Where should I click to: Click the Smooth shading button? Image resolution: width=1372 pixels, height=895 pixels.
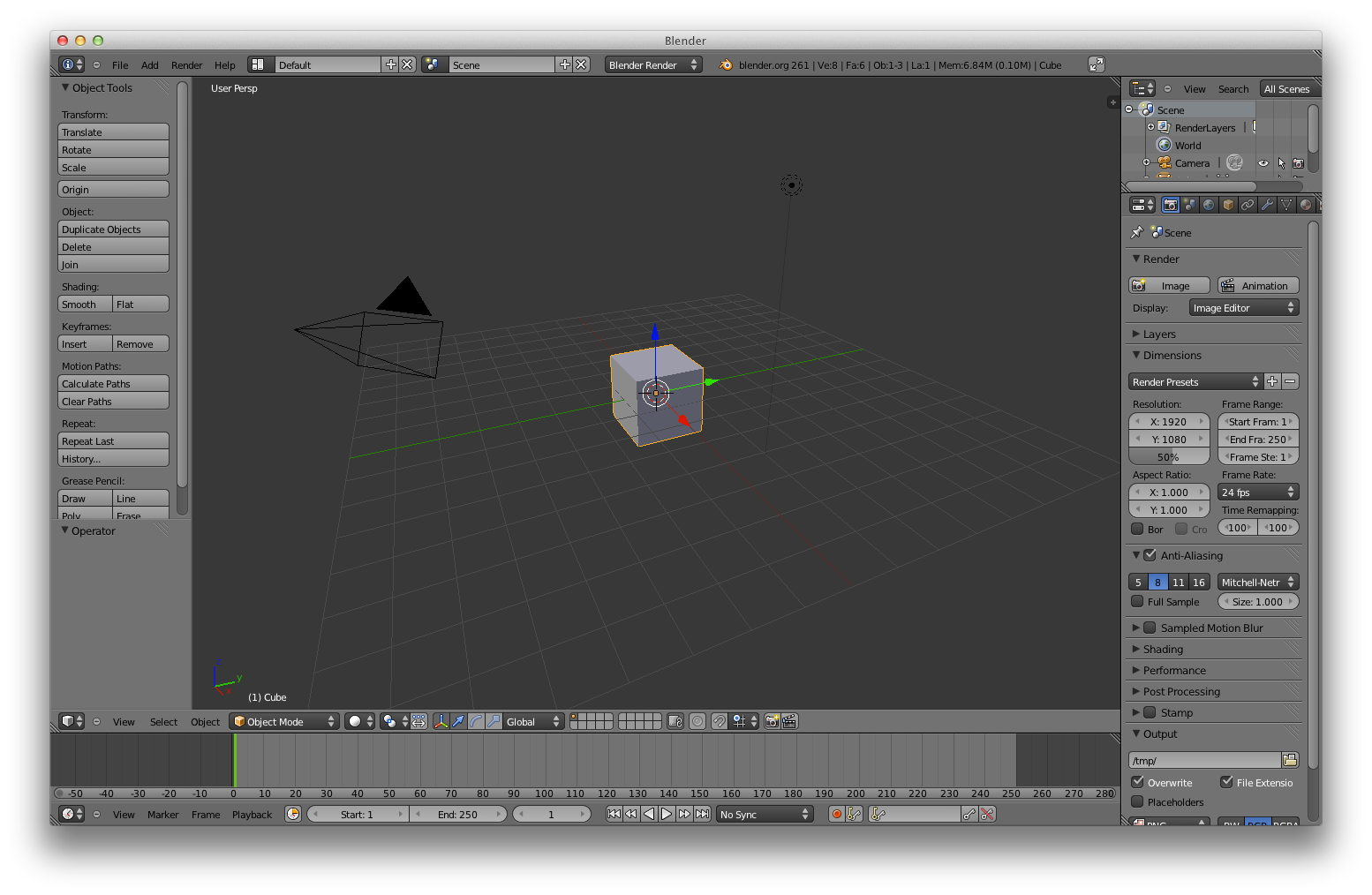[85, 304]
